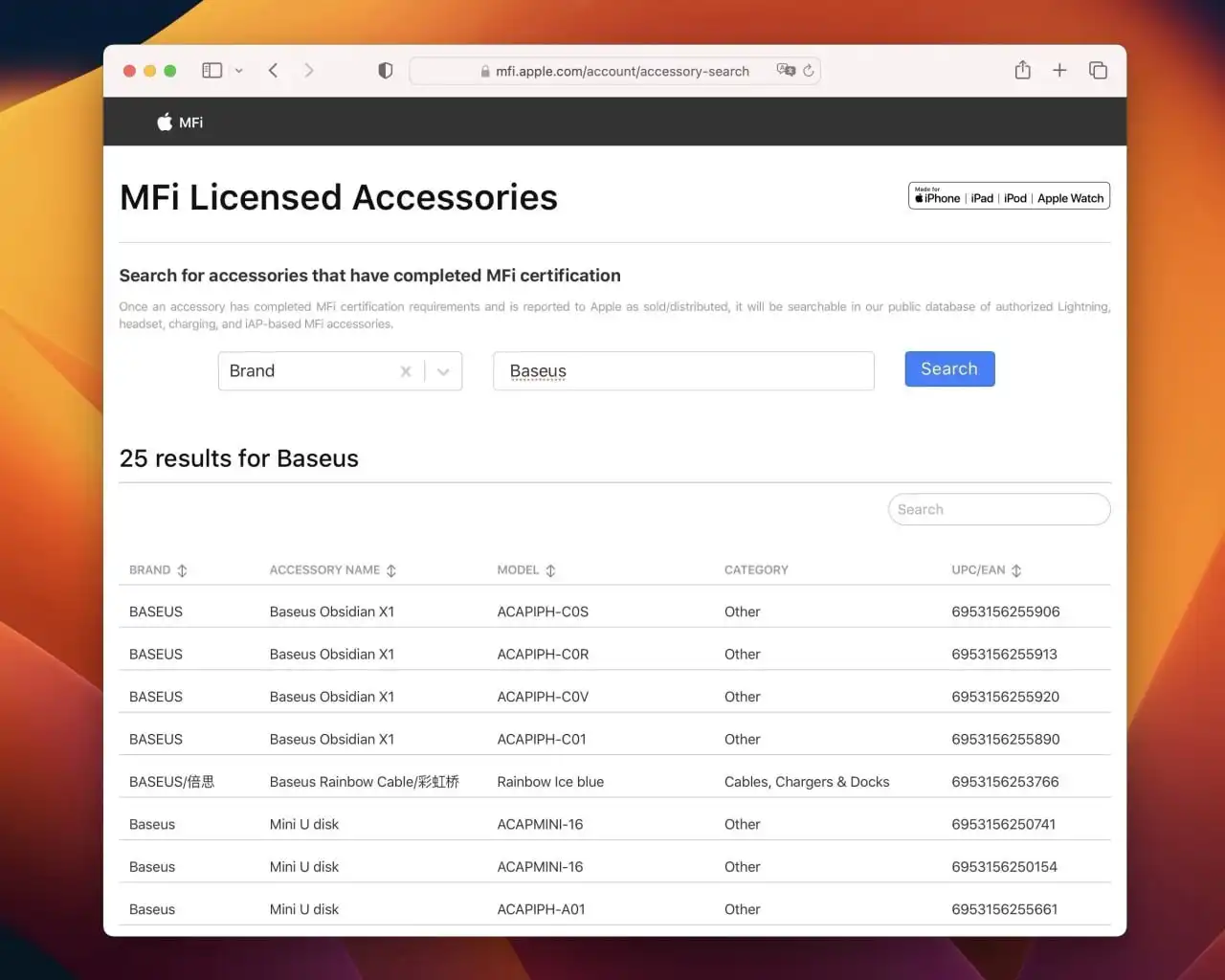Click the Made for iPhone badge
Image resolution: width=1225 pixels, height=980 pixels.
point(1009,196)
